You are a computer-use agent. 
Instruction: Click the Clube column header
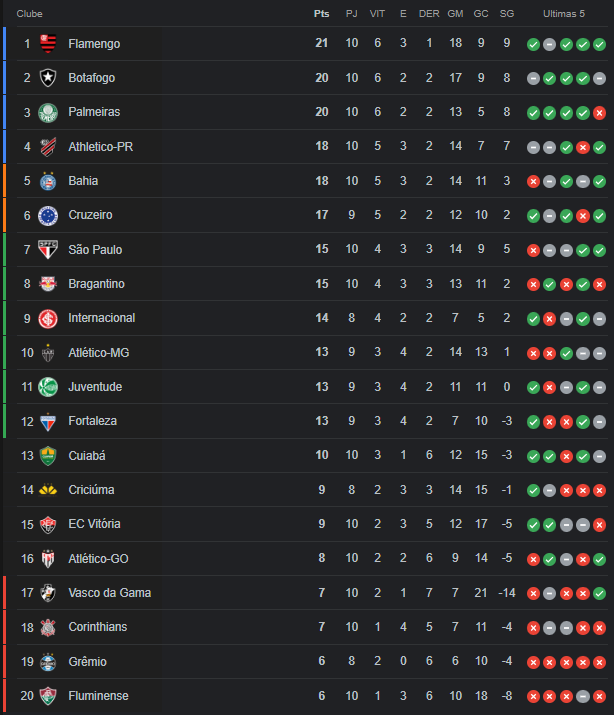pyautogui.click(x=30, y=14)
